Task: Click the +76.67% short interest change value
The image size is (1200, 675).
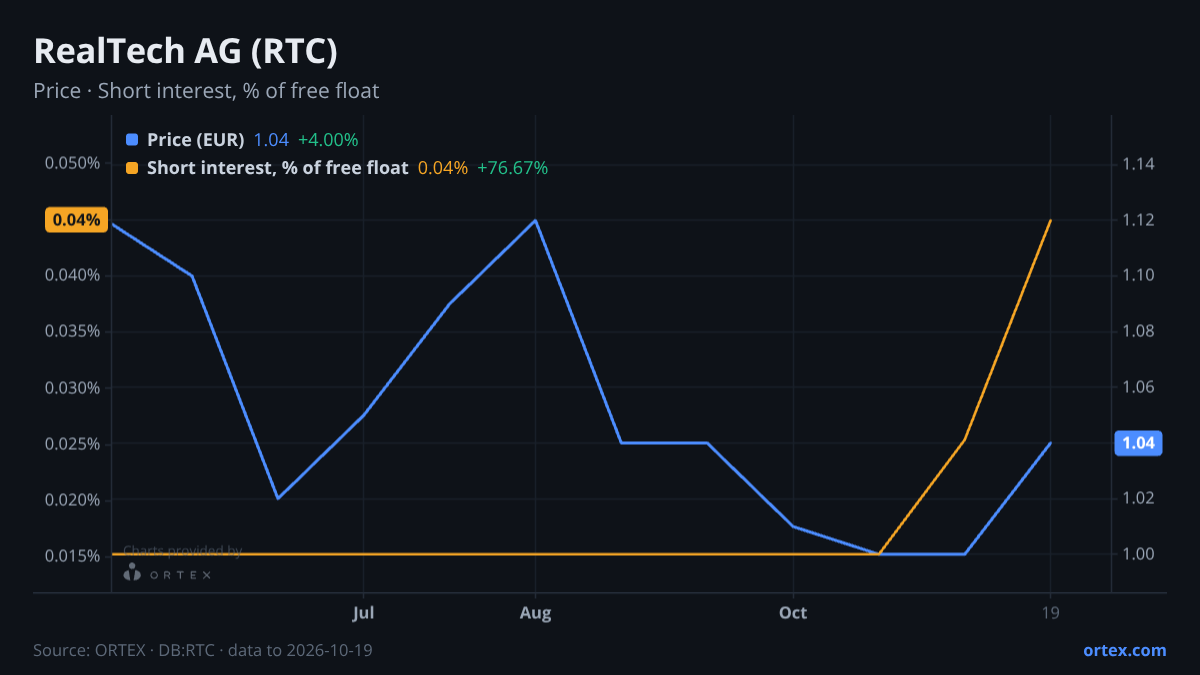Action: click(x=513, y=168)
